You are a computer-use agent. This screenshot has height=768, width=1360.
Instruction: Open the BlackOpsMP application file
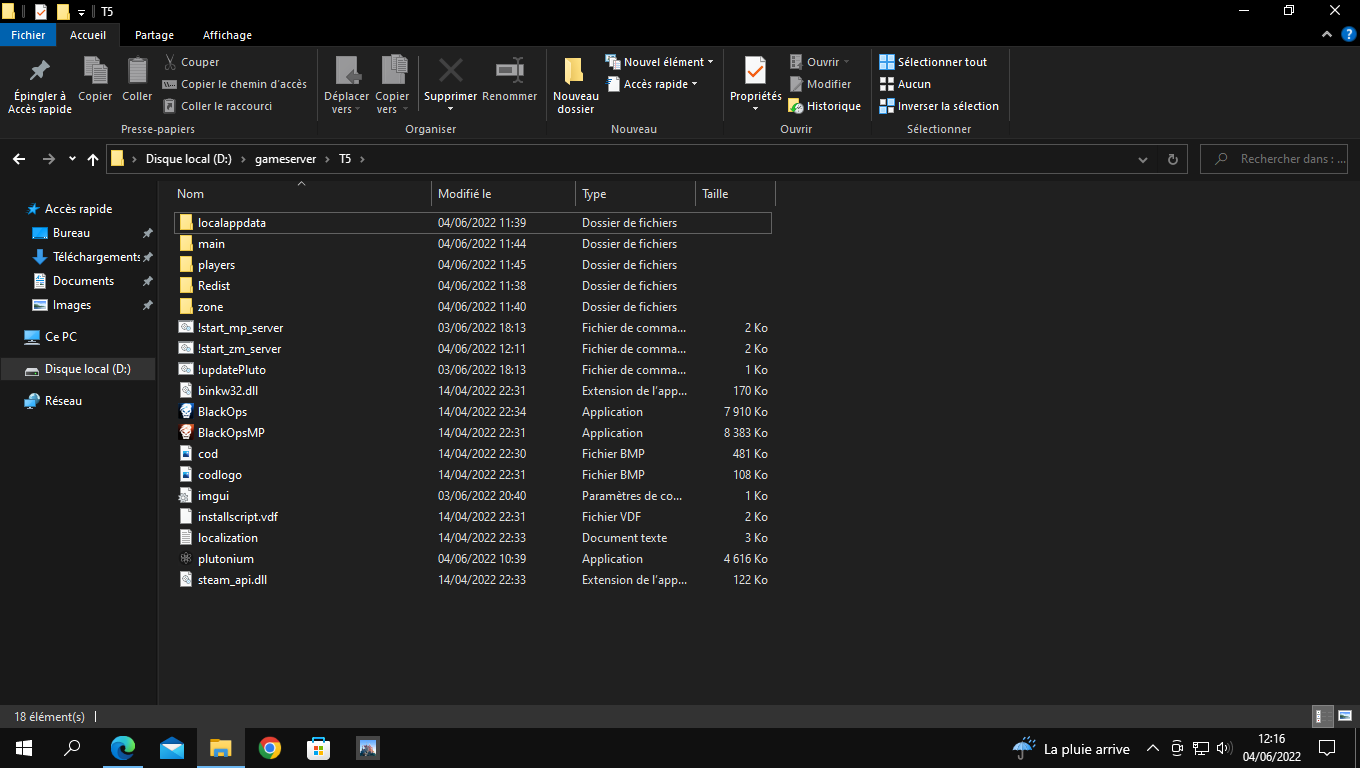pyautogui.click(x=231, y=433)
